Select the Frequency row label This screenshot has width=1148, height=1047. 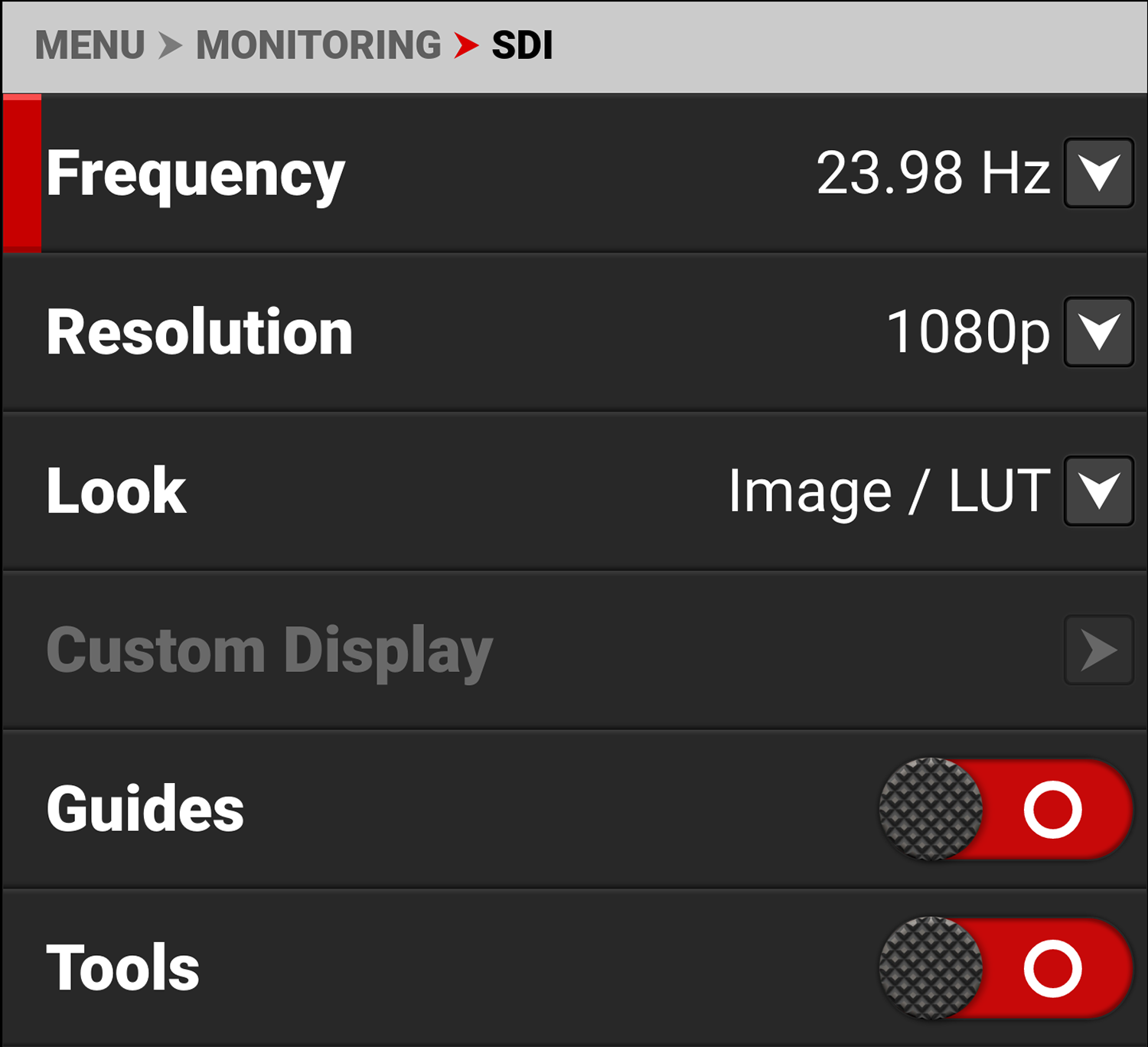(x=196, y=174)
